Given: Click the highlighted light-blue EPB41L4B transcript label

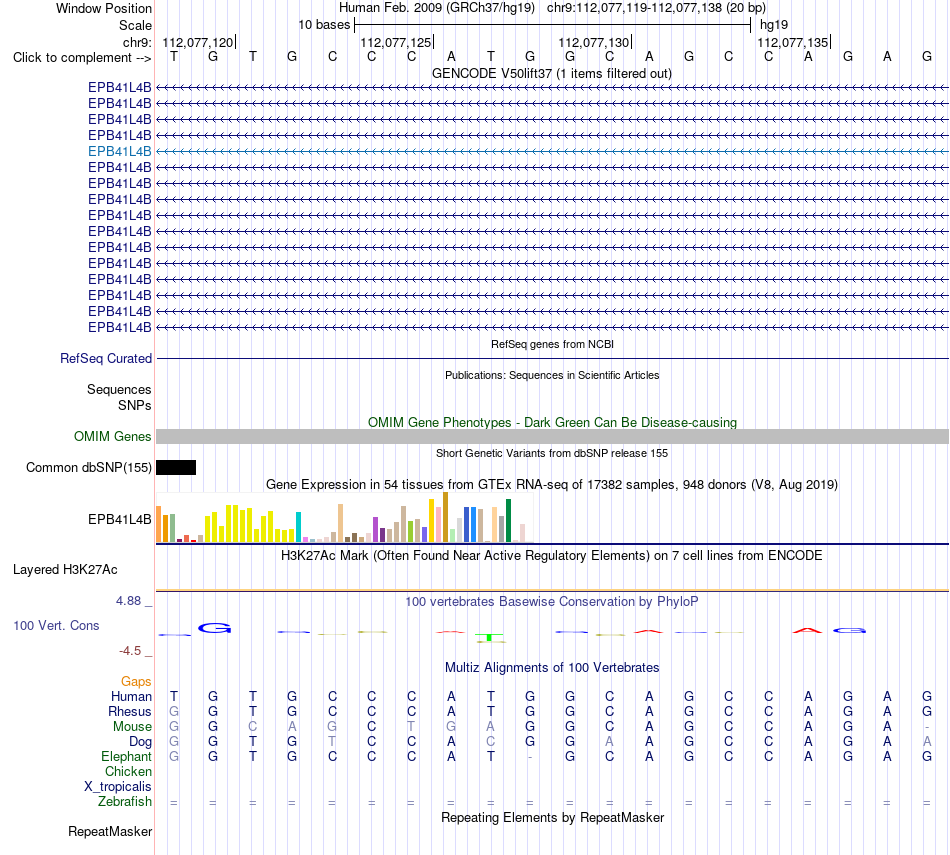Looking at the screenshot, I should (x=119, y=151).
